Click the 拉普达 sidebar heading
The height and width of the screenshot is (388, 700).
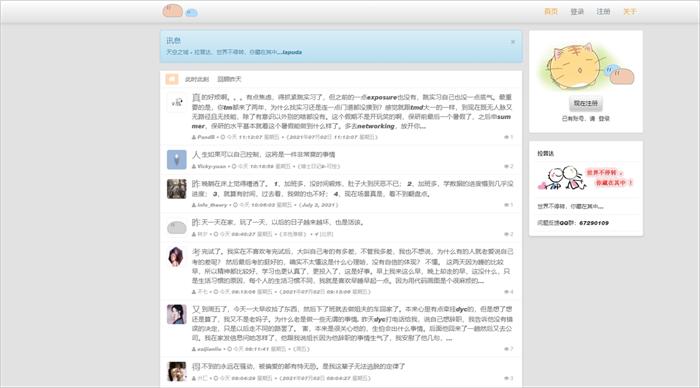click(x=546, y=154)
